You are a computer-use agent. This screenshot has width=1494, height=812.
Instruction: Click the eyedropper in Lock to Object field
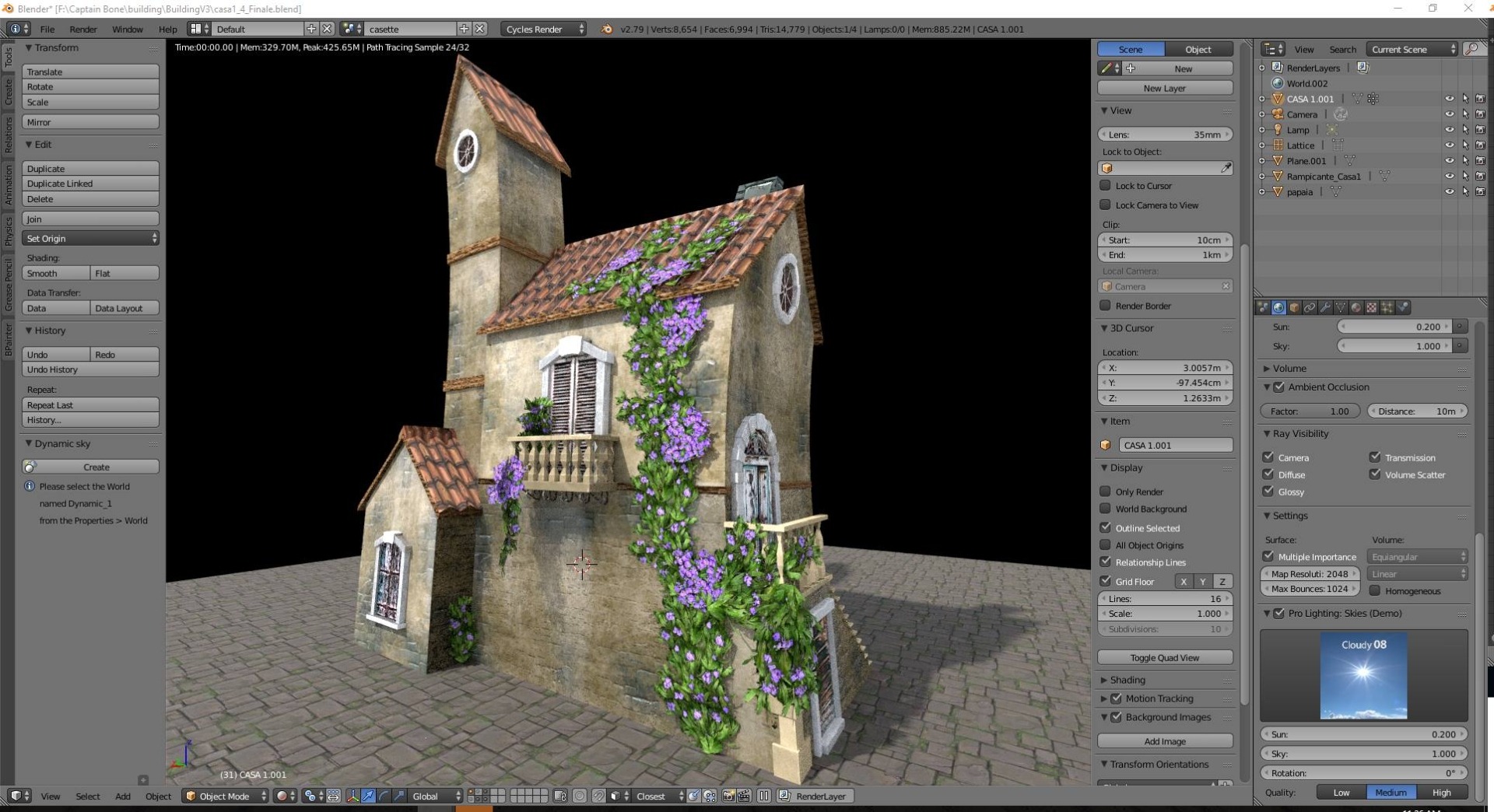[1226, 168]
